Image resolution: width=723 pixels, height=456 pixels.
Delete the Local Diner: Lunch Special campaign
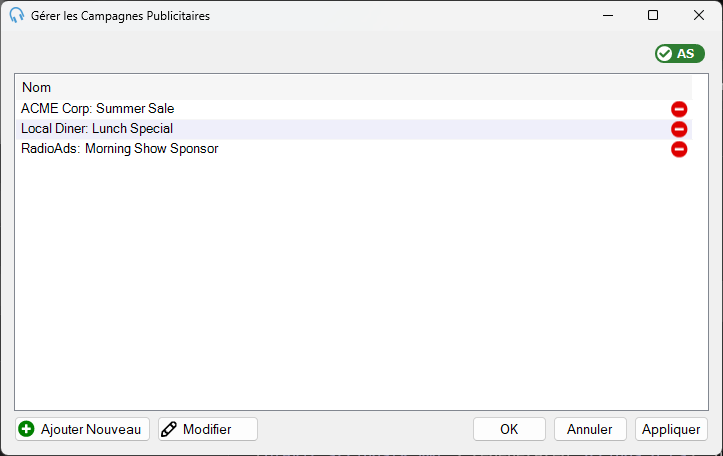[x=679, y=129]
